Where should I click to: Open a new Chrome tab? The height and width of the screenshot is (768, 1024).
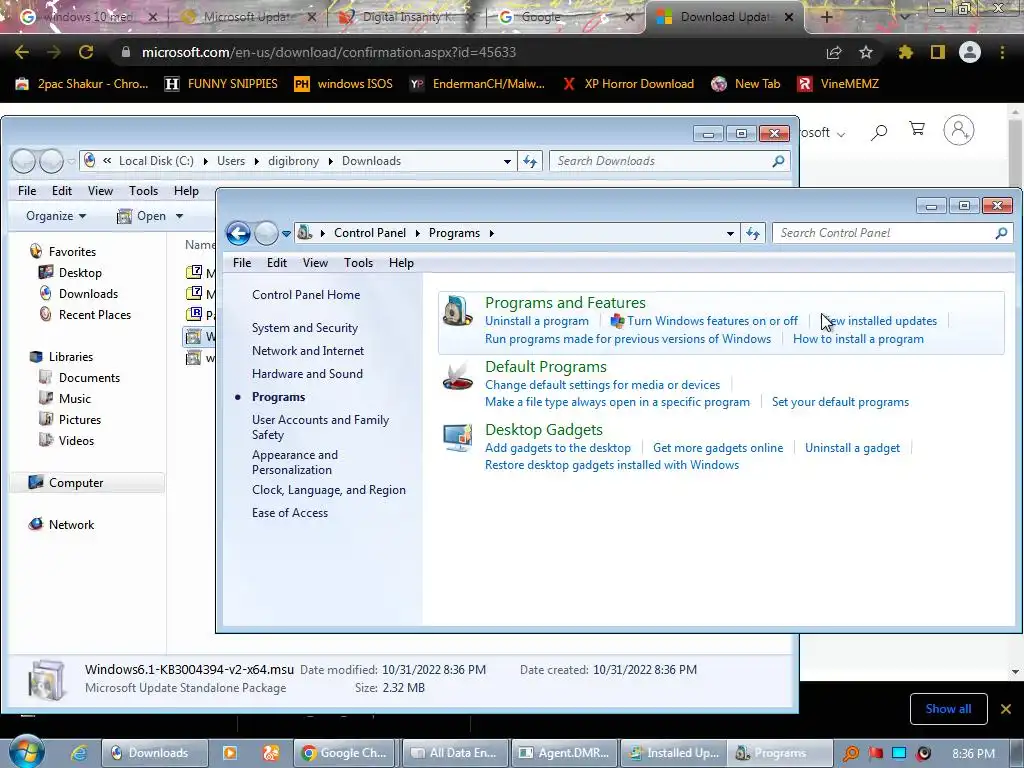tap(826, 17)
